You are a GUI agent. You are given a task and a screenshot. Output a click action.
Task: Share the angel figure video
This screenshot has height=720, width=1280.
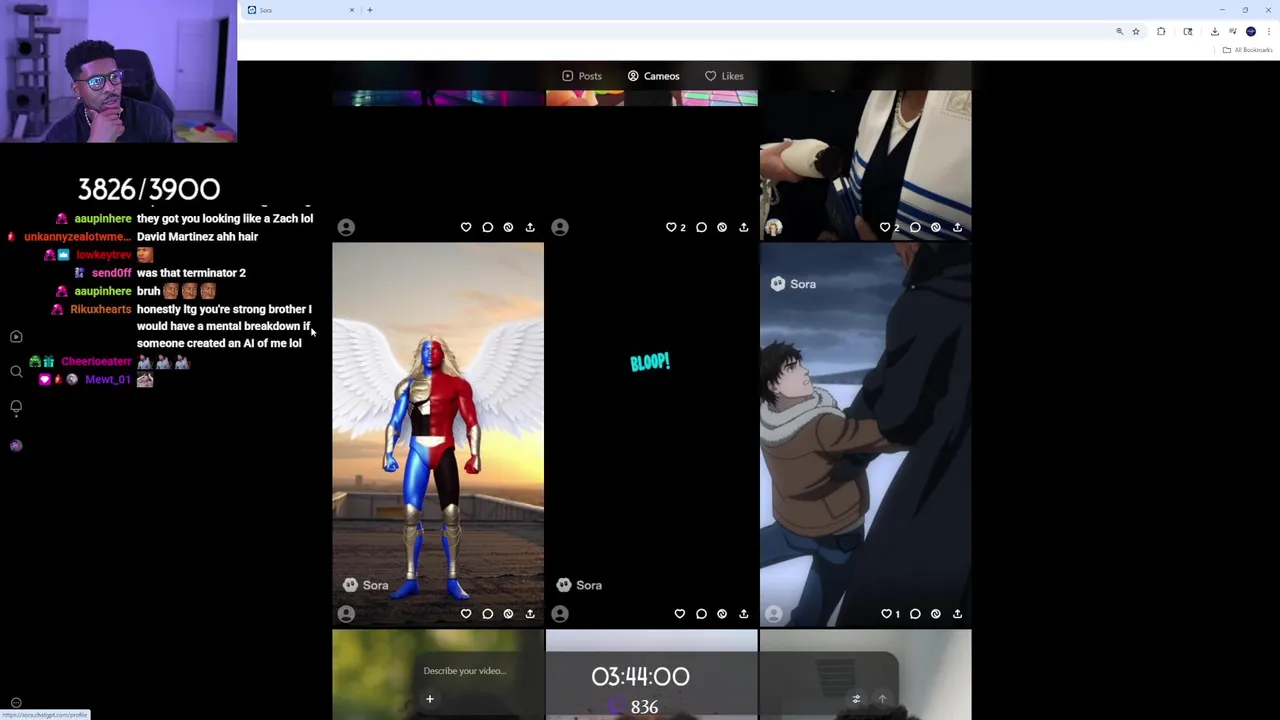pos(530,614)
